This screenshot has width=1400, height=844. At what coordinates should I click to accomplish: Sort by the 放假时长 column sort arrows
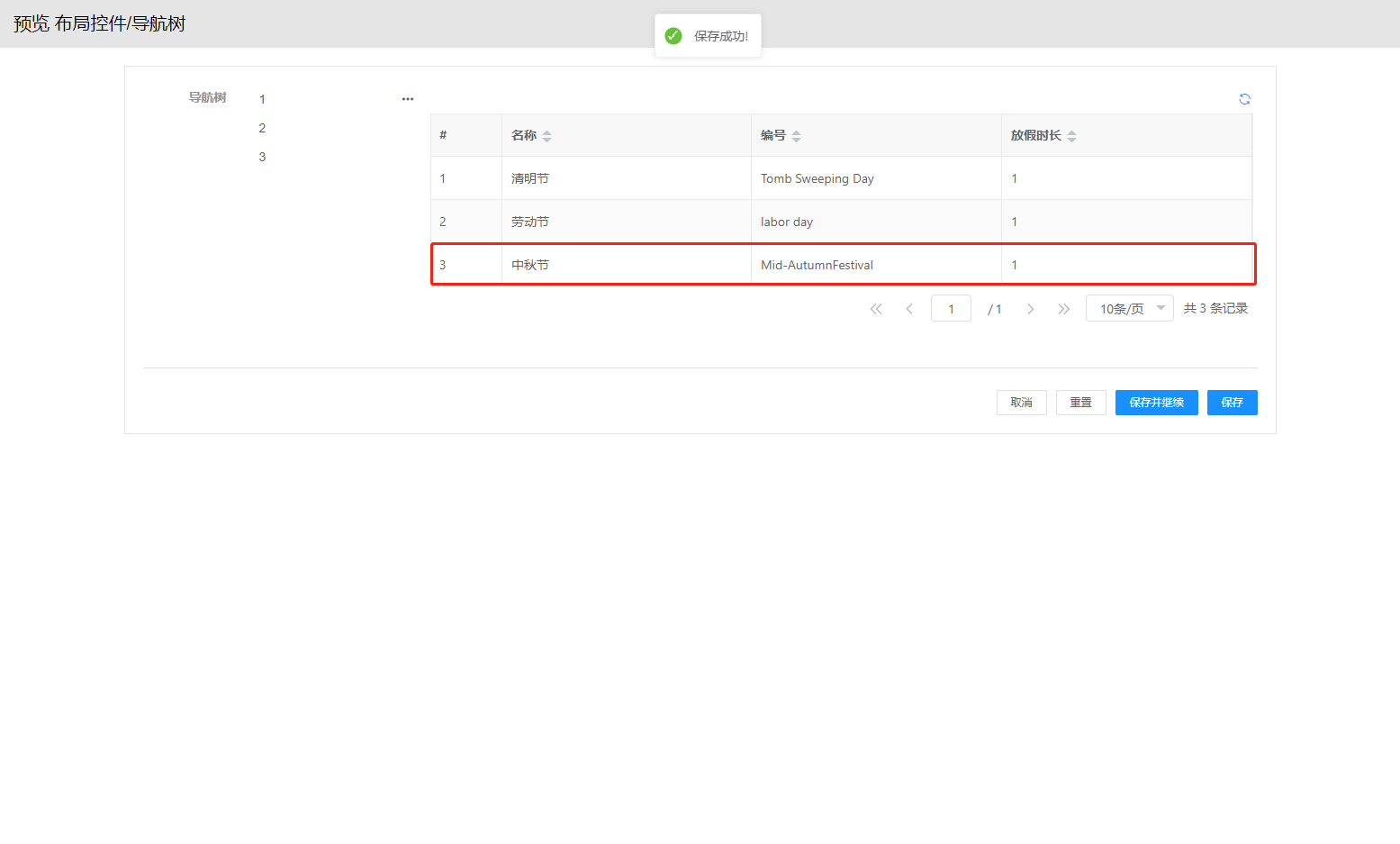[x=1071, y=136]
